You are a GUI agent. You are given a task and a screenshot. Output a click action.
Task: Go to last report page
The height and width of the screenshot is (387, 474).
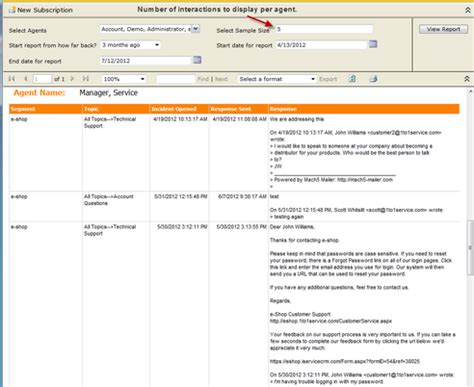pyautogui.click(x=86, y=79)
